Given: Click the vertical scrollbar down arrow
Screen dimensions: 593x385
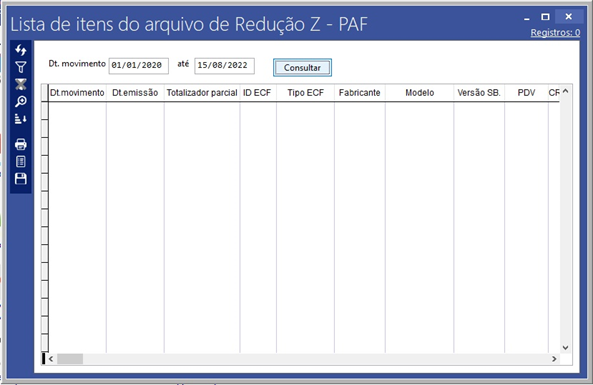Looking at the screenshot, I should (x=565, y=348).
